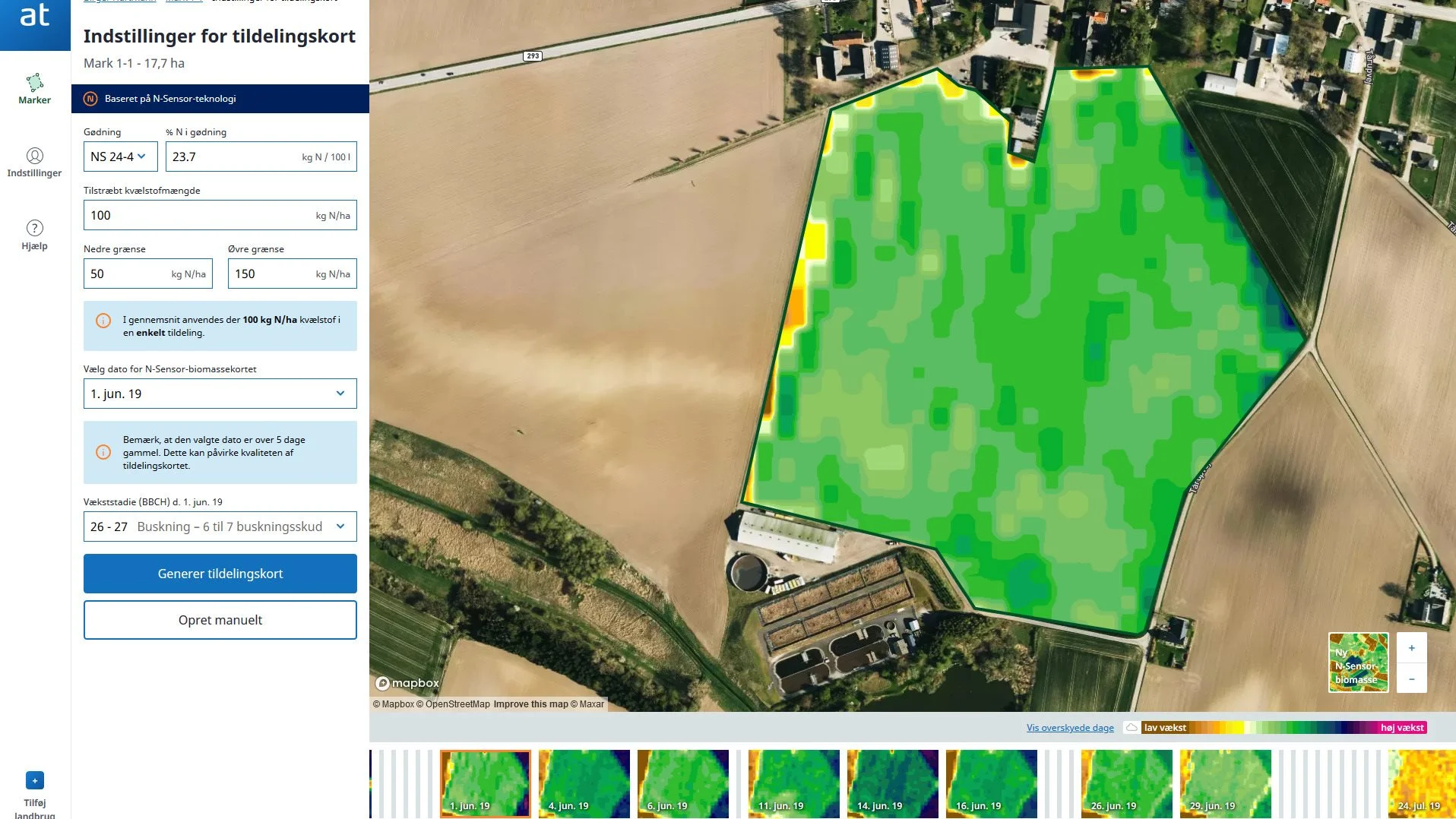Click the road number 293 label on map
The width and height of the screenshot is (1456, 819).
pyautogui.click(x=533, y=56)
